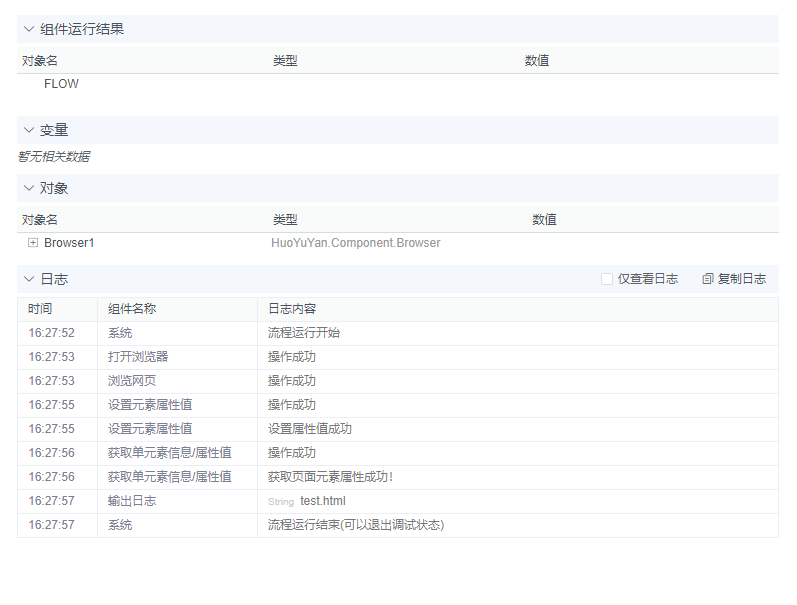
Task: Click the 组件名称 log column header
Action: coord(132,309)
